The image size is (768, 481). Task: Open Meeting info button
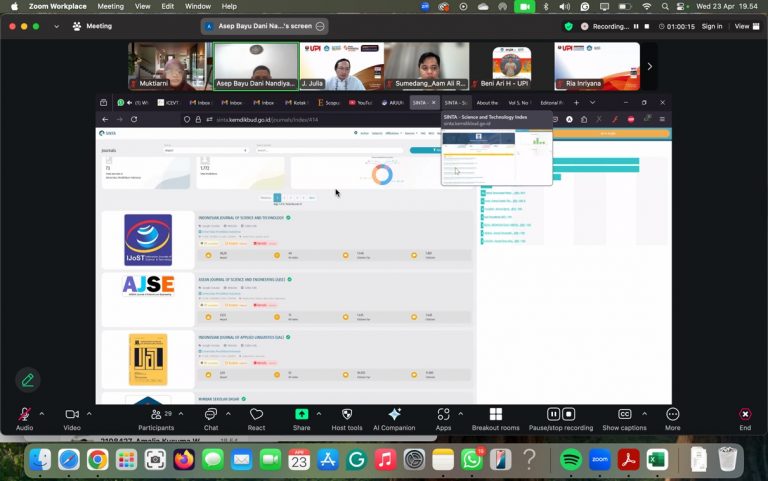click(x=92, y=26)
